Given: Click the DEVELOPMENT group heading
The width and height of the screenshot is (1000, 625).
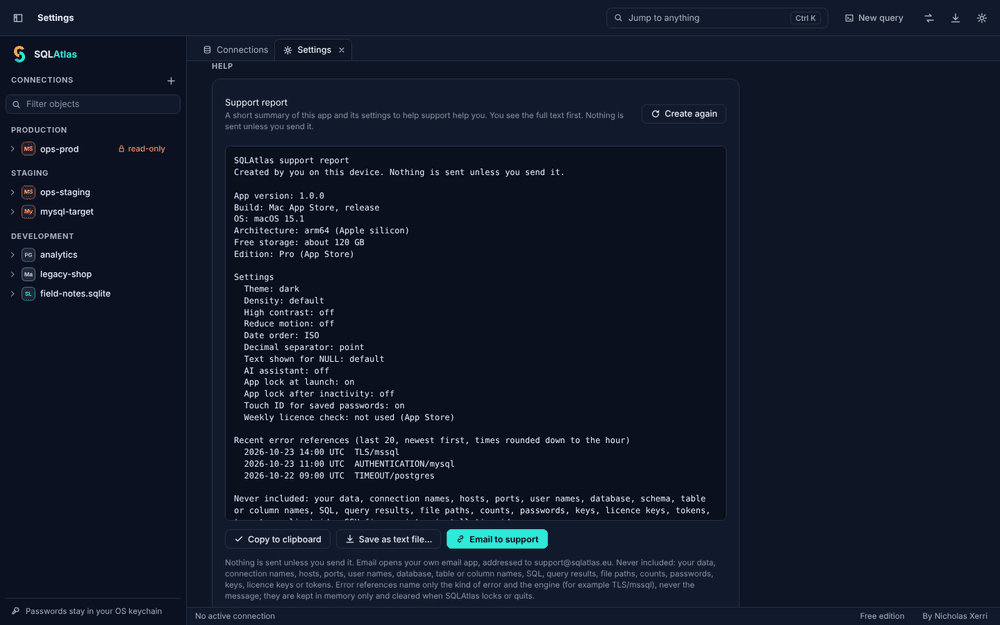Looking at the screenshot, I should [x=42, y=236].
